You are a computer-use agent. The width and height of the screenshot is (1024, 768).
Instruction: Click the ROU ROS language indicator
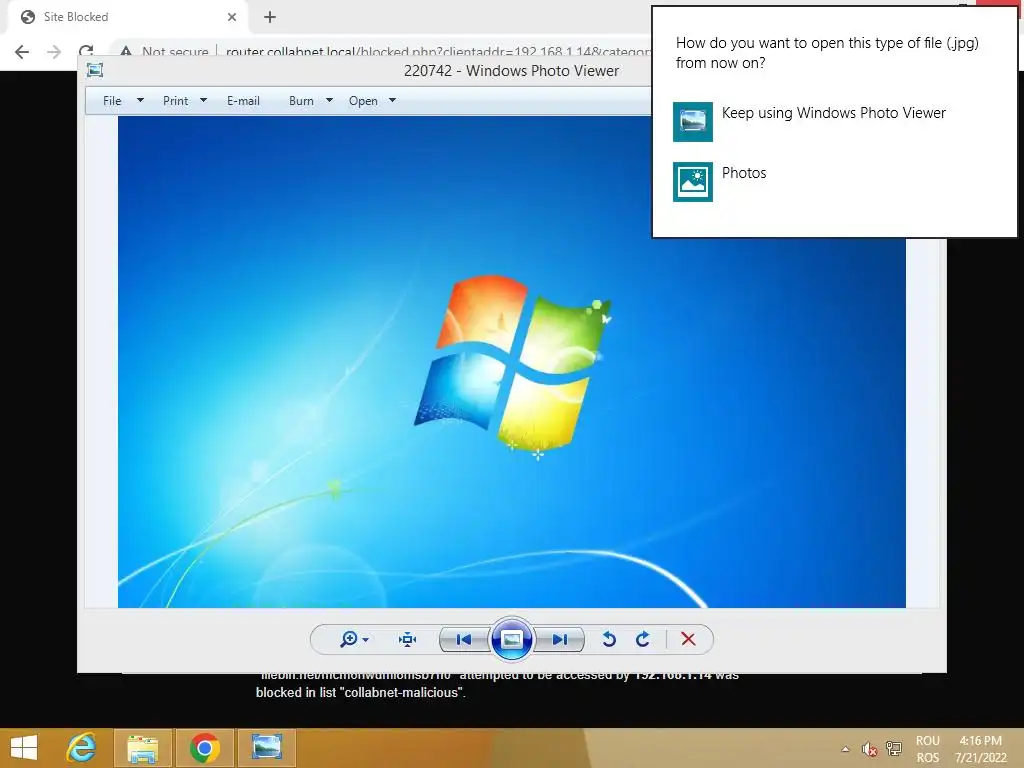pyautogui.click(x=927, y=749)
